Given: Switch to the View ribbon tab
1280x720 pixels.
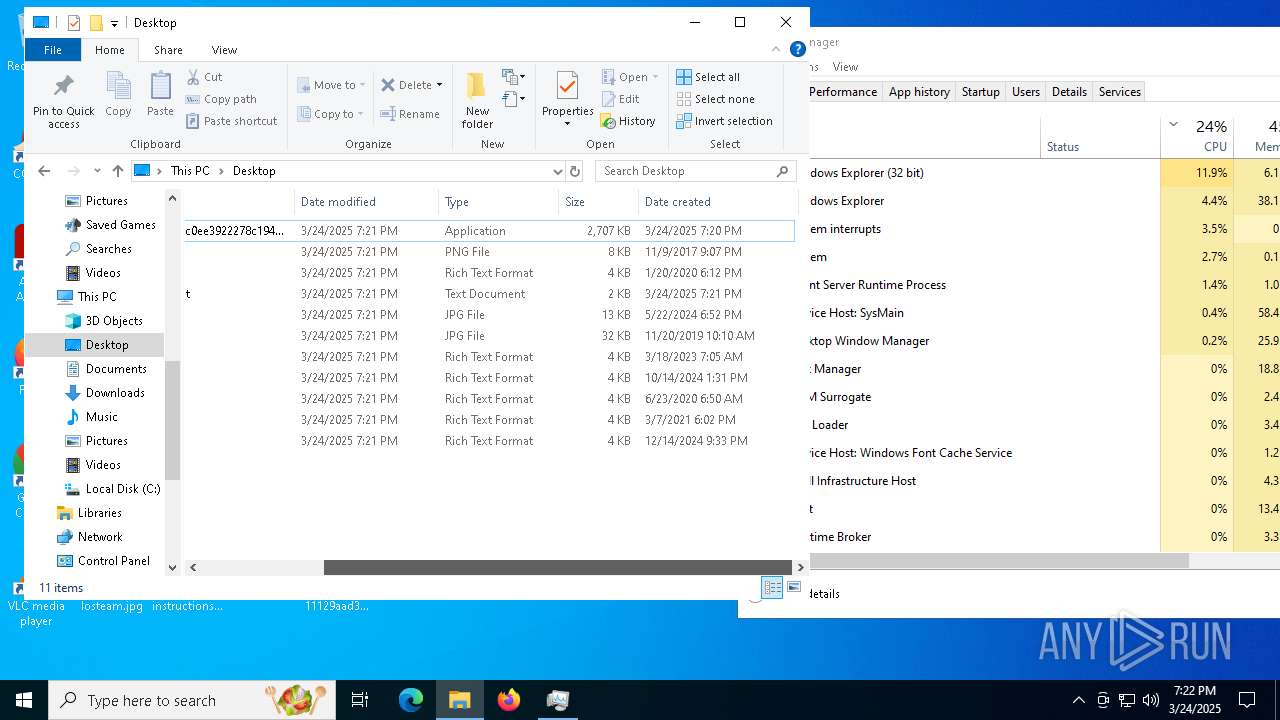Looking at the screenshot, I should coord(224,50).
